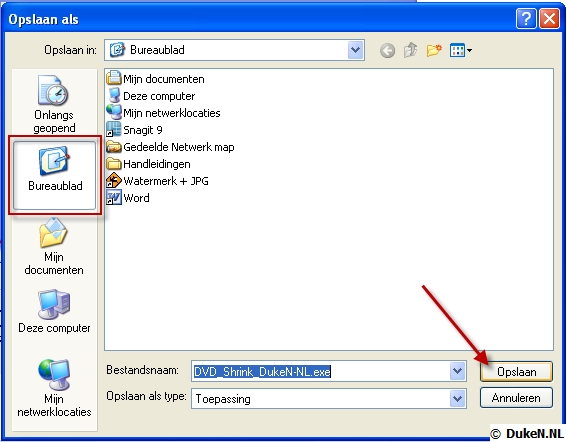Expand the Opslaan in location dropdown
Viewport: 567px width, 442px height.
tap(355, 50)
